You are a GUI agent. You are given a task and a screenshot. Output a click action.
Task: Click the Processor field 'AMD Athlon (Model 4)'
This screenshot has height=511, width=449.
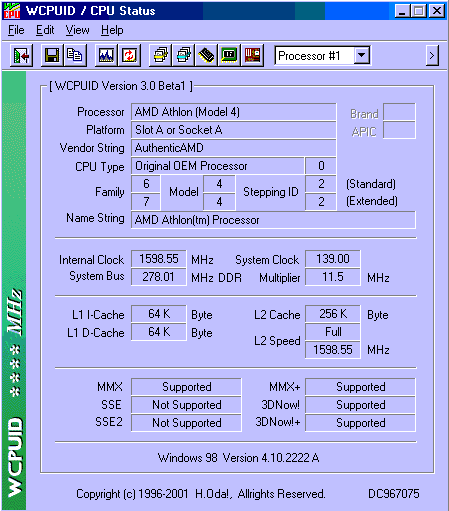(x=233, y=112)
